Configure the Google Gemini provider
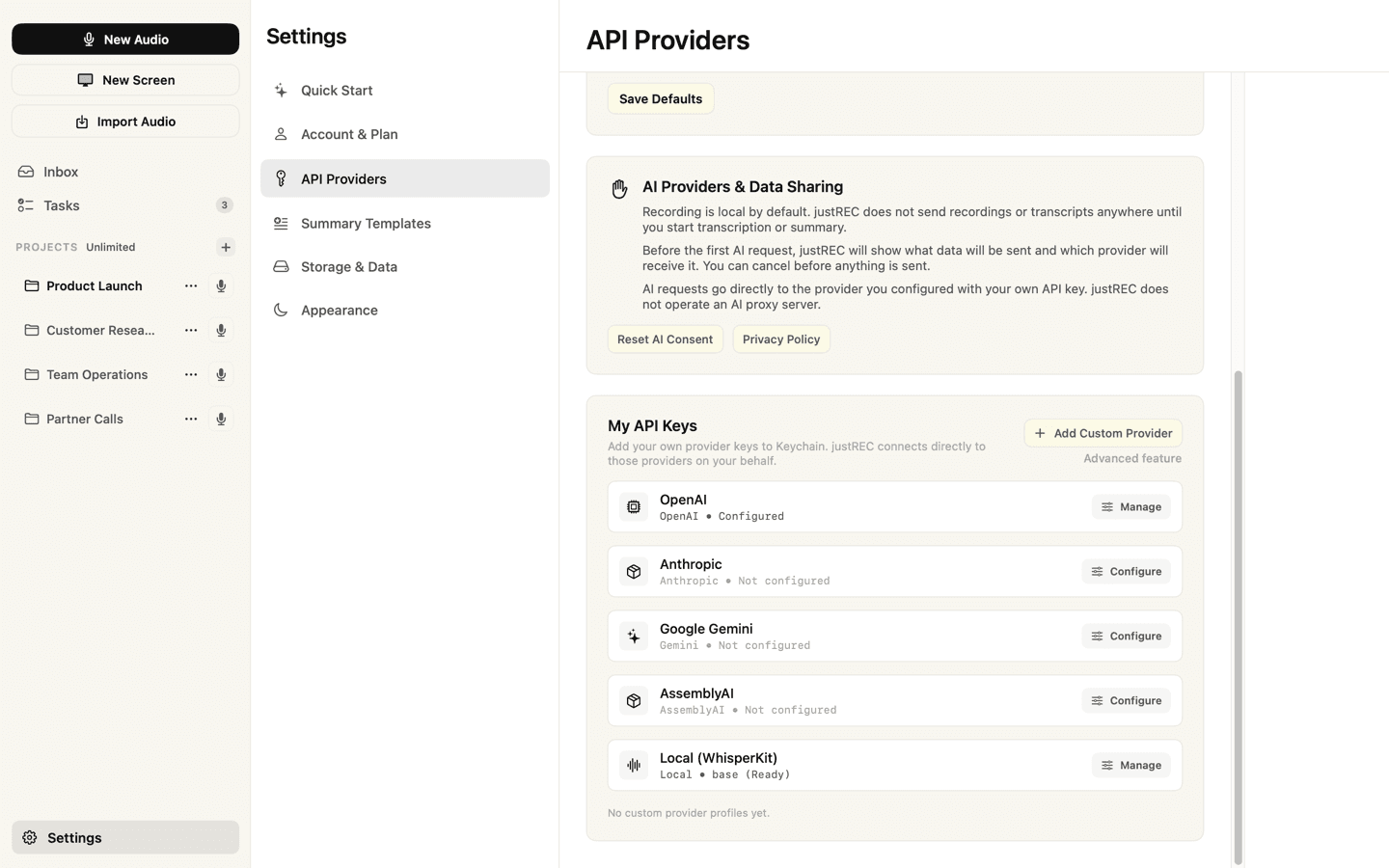This screenshot has width=1389, height=868. click(1127, 636)
